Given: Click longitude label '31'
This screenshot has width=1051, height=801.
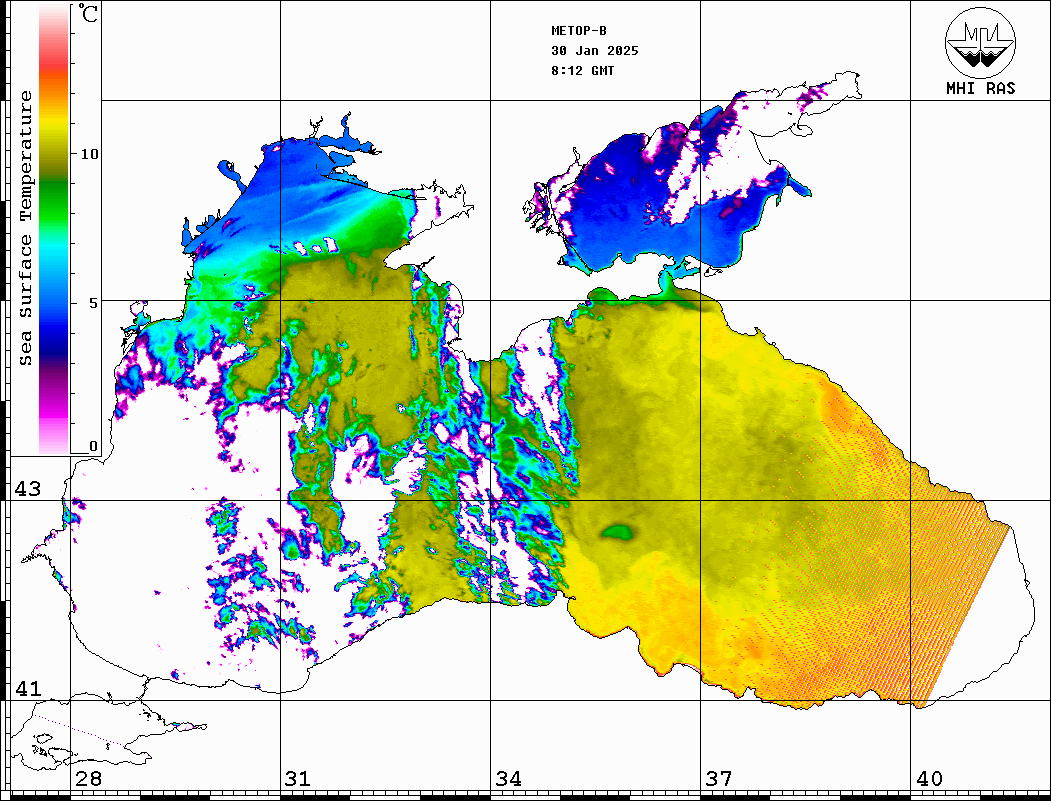Looking at the screenshot, I should coord(298,779).
